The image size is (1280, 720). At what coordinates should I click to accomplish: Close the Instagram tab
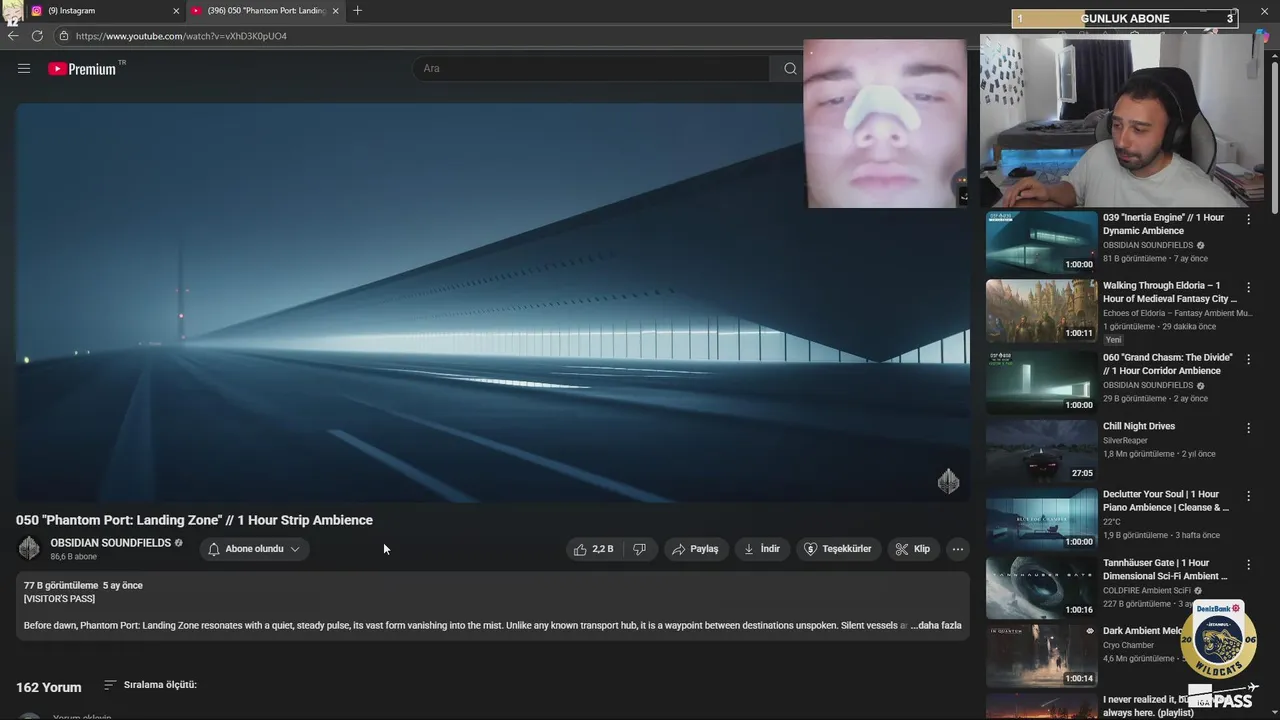176,11
